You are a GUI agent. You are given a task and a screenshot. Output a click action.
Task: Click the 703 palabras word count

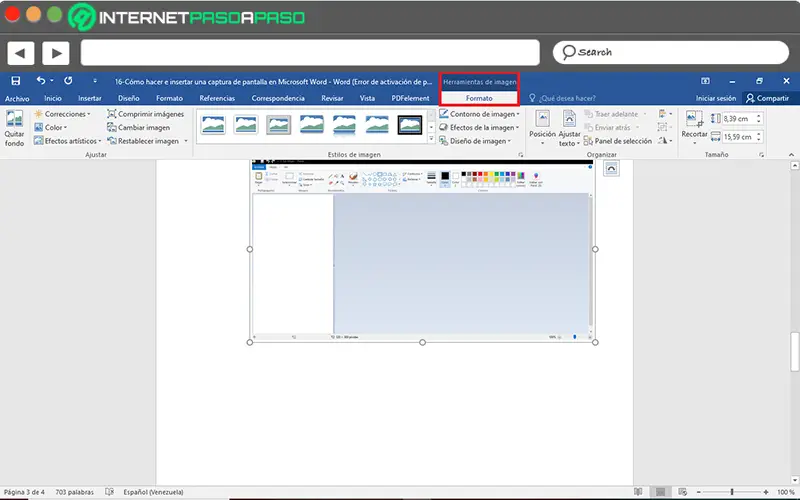[x=74, y=492]
